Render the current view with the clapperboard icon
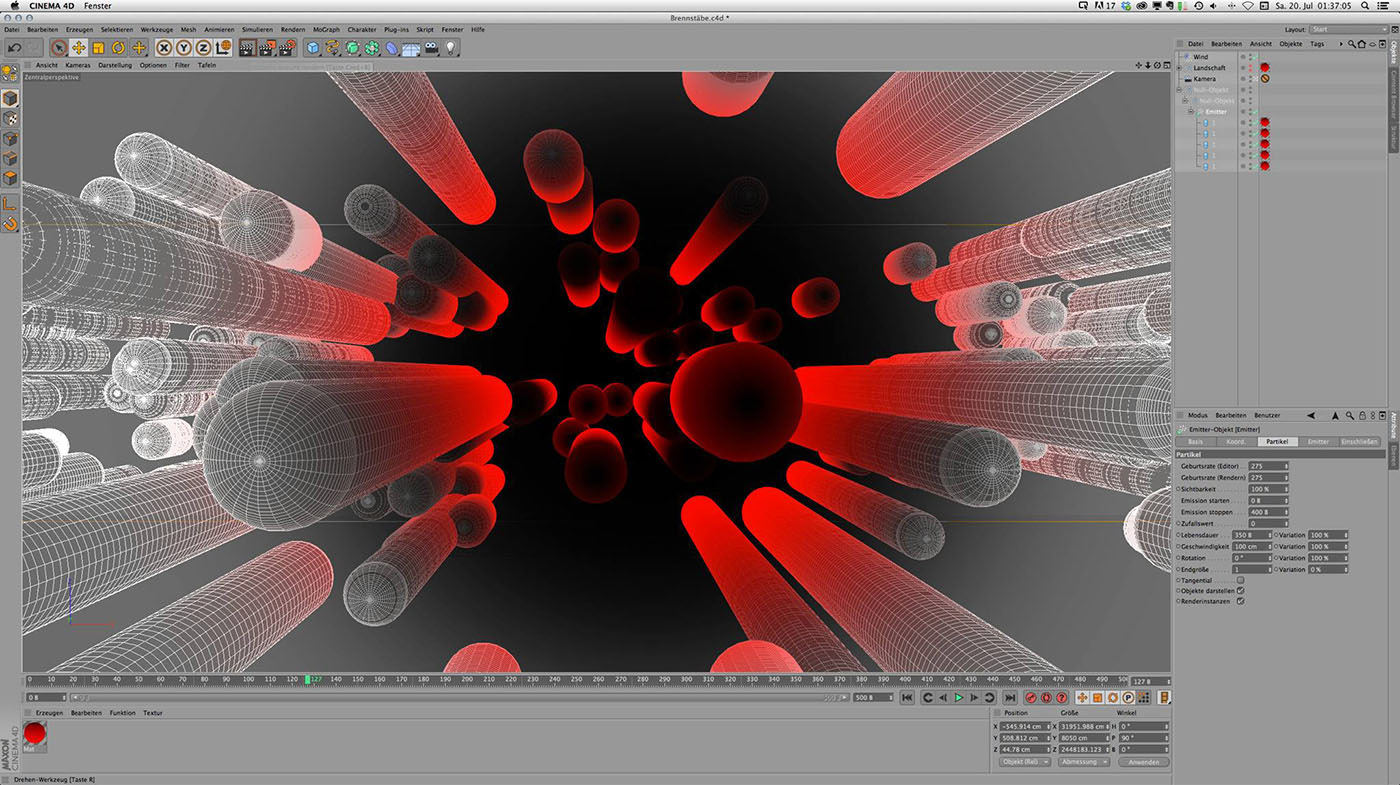The height and width of the screenshot is (785, 1400). click(248, 47)
